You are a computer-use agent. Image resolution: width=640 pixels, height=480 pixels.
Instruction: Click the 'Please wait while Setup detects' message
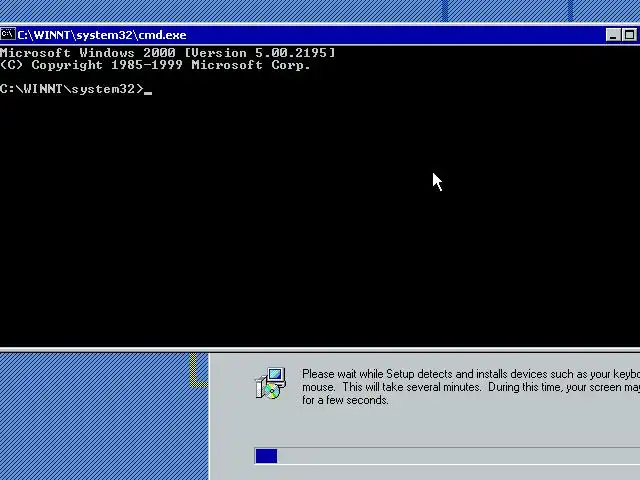click(471, 387)
